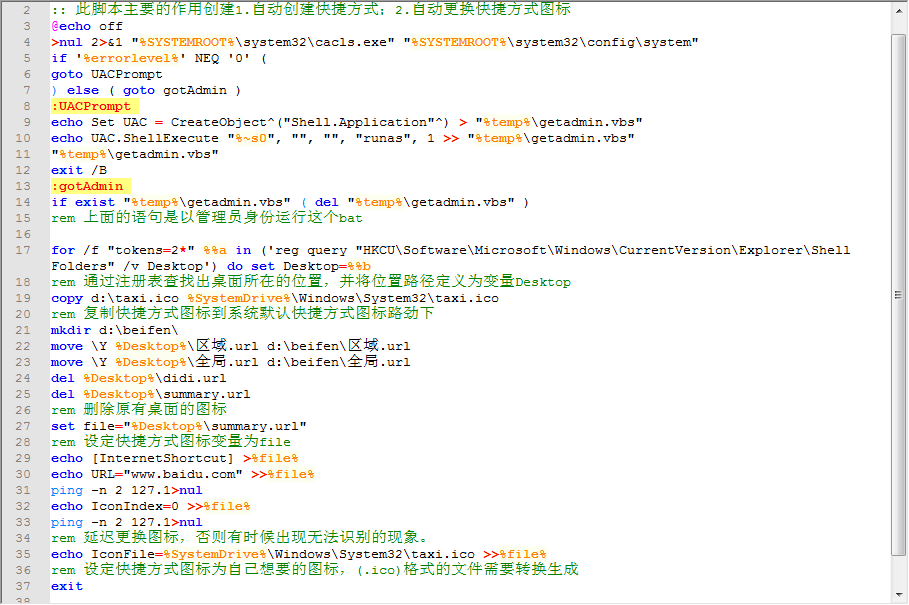Click line number 11 in the margin
The width and height of the screenshot is (909, 605).
pyautogui.click(x=23, y=154)
